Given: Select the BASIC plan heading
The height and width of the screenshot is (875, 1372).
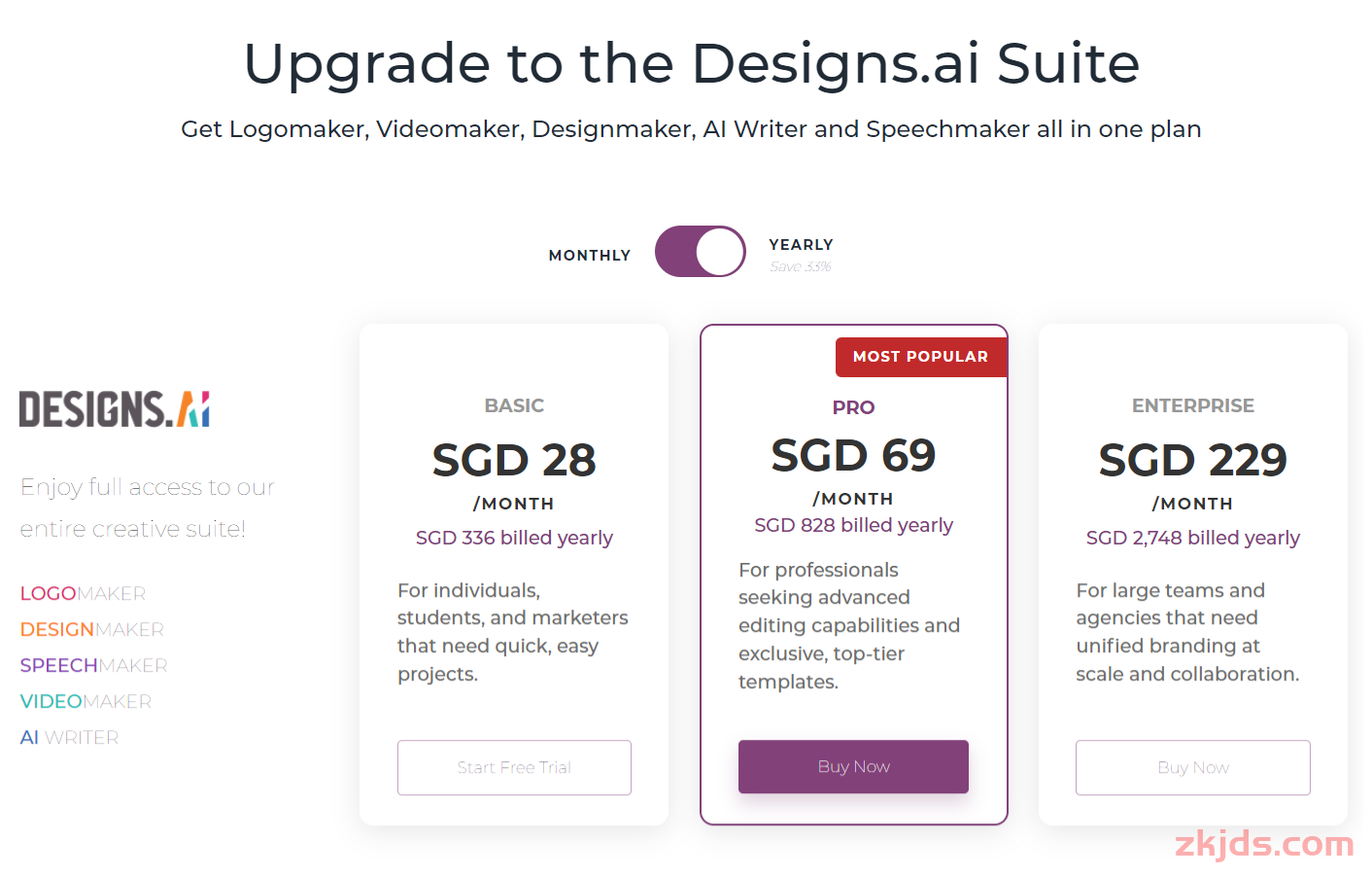Looking at the screenshot, I should click(x=514, y=405).
